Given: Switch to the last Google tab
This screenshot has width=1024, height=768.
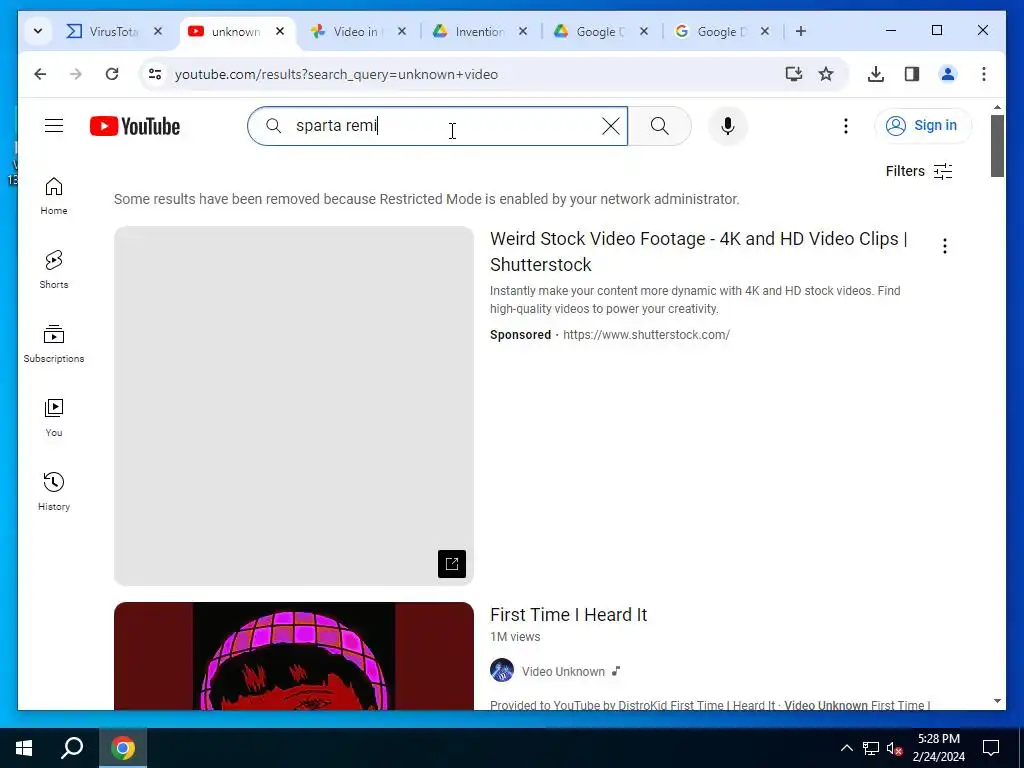Looking at the screenshot, I should [x=722, y=31].
